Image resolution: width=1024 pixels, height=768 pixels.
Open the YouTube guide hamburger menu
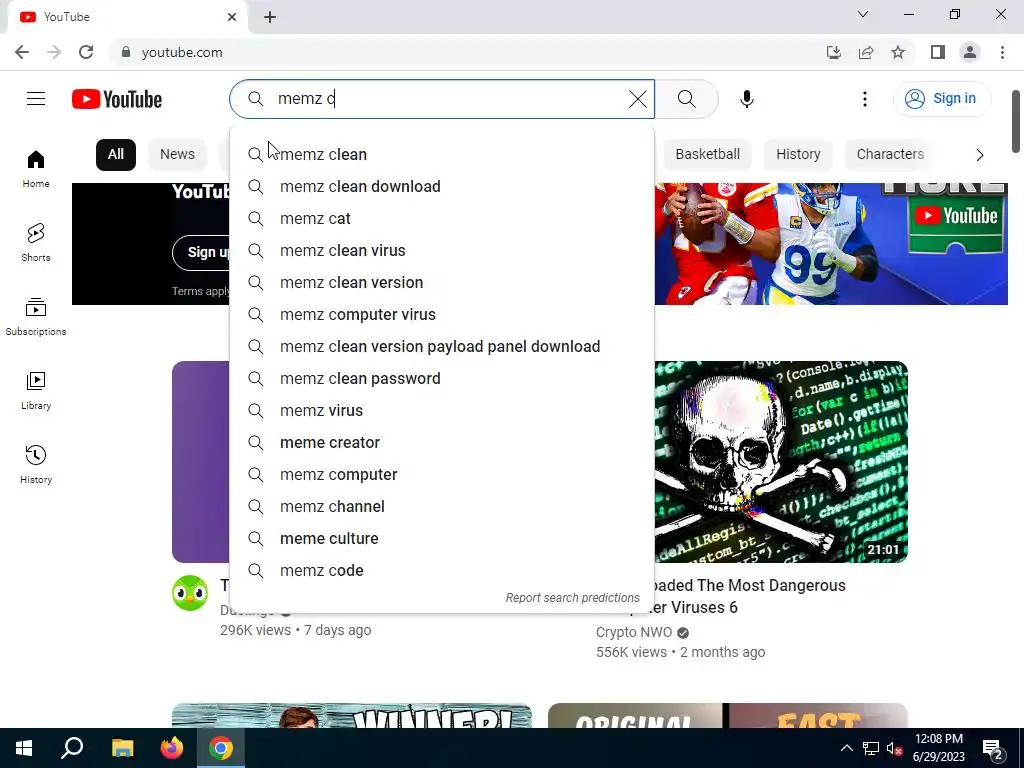(36, 99)
